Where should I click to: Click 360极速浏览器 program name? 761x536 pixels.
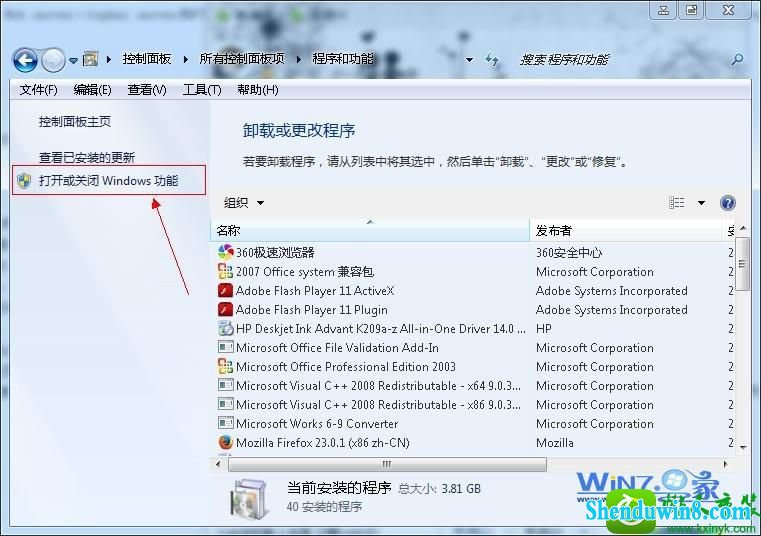pos(275,252)
